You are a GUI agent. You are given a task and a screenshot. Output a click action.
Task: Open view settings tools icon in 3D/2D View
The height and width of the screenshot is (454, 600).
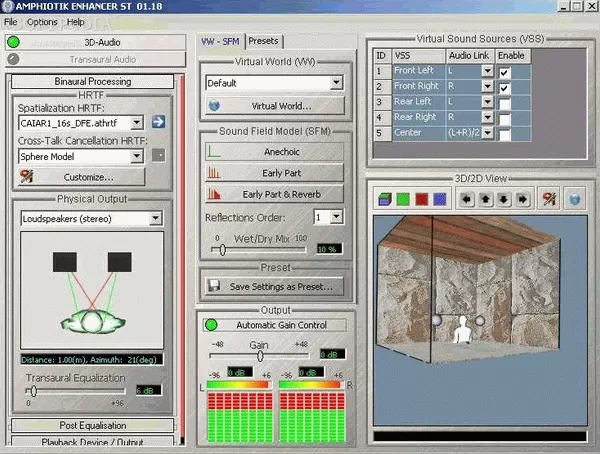549,199
